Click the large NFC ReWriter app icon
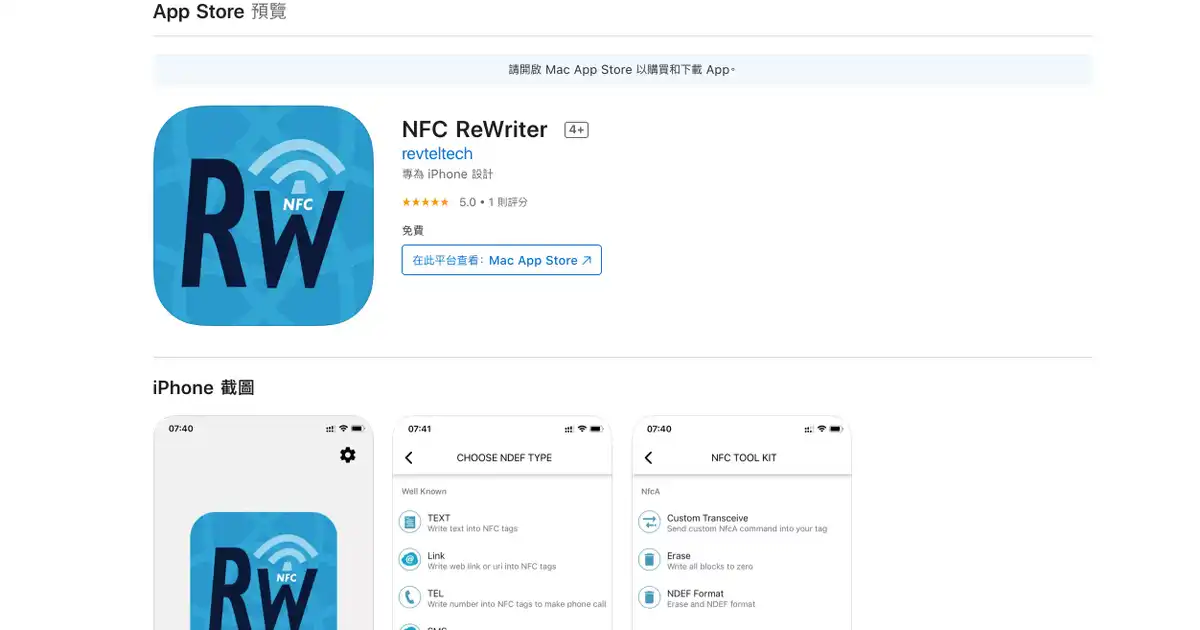 pyautogui.click(x=263, y=216)
